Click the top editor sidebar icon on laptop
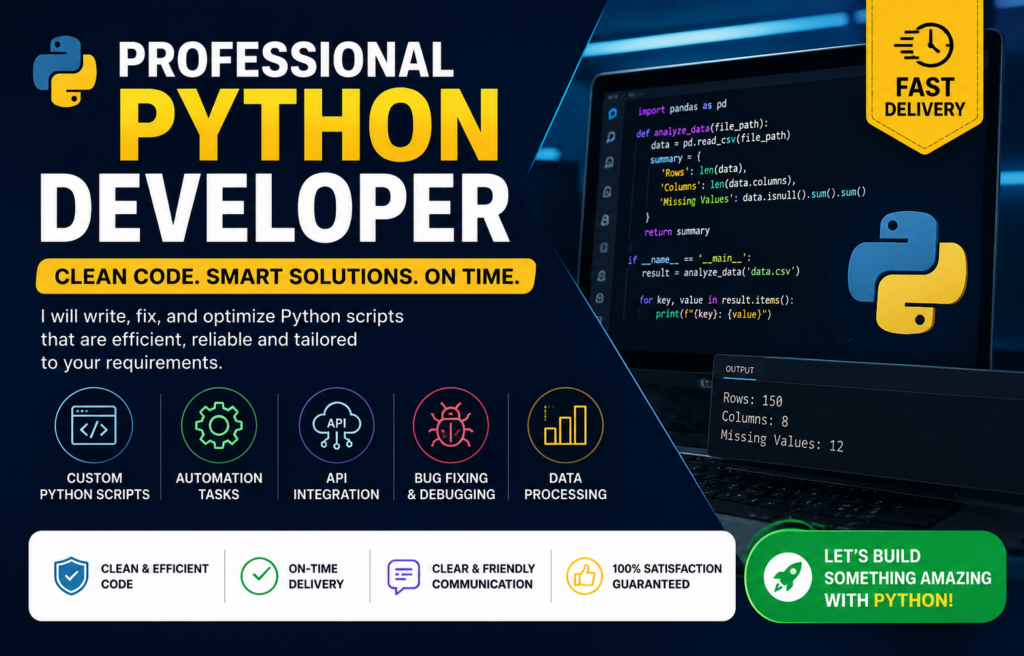The image size is (1024, 656). click(x=613, y=114)
